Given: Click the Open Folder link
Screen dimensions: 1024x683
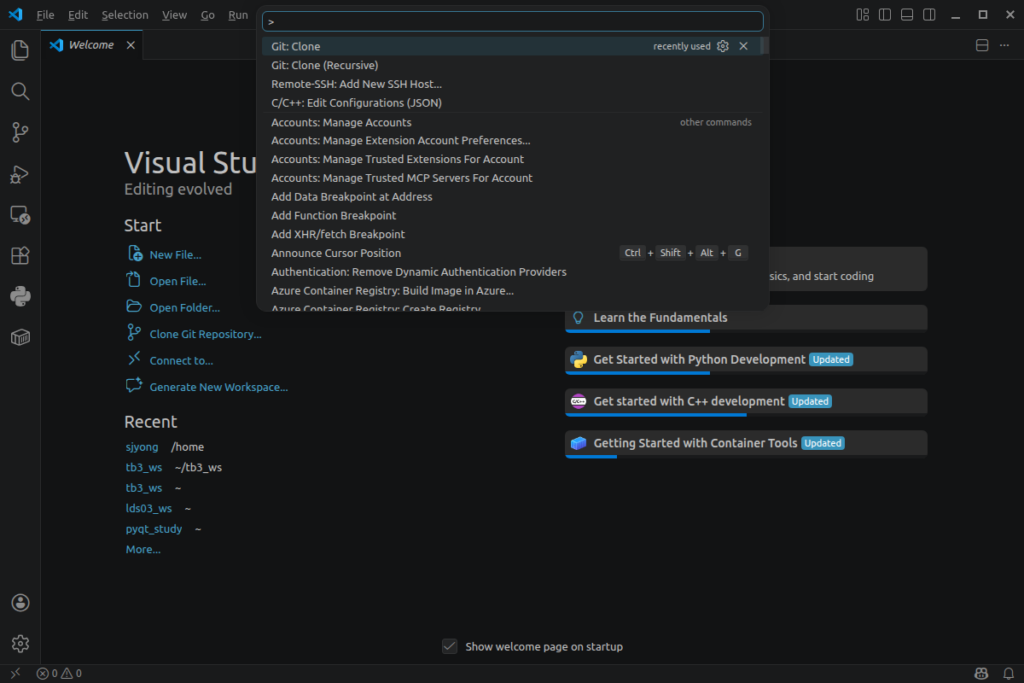Looking at the screenshot, I should click(x=185, y=308).
